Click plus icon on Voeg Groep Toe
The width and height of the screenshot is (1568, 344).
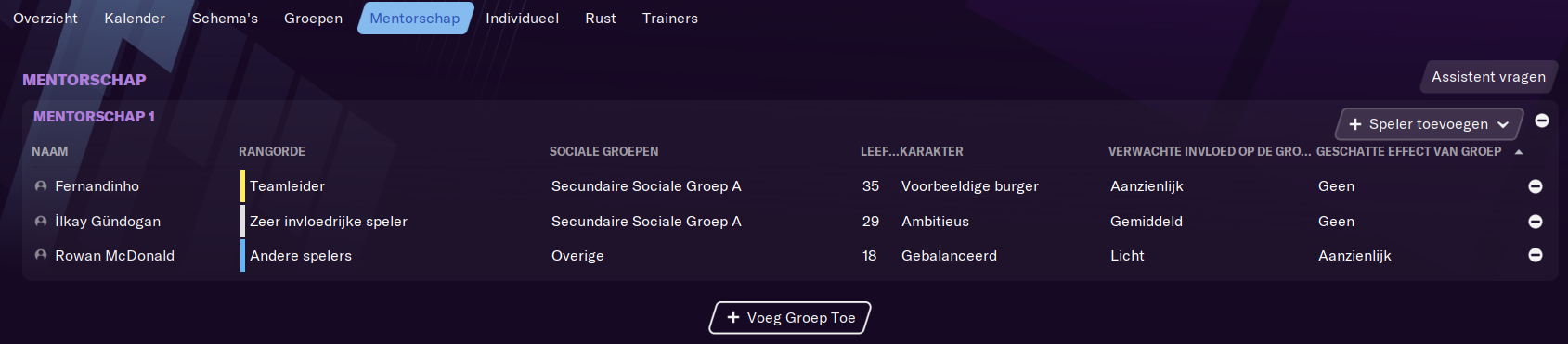733,317
